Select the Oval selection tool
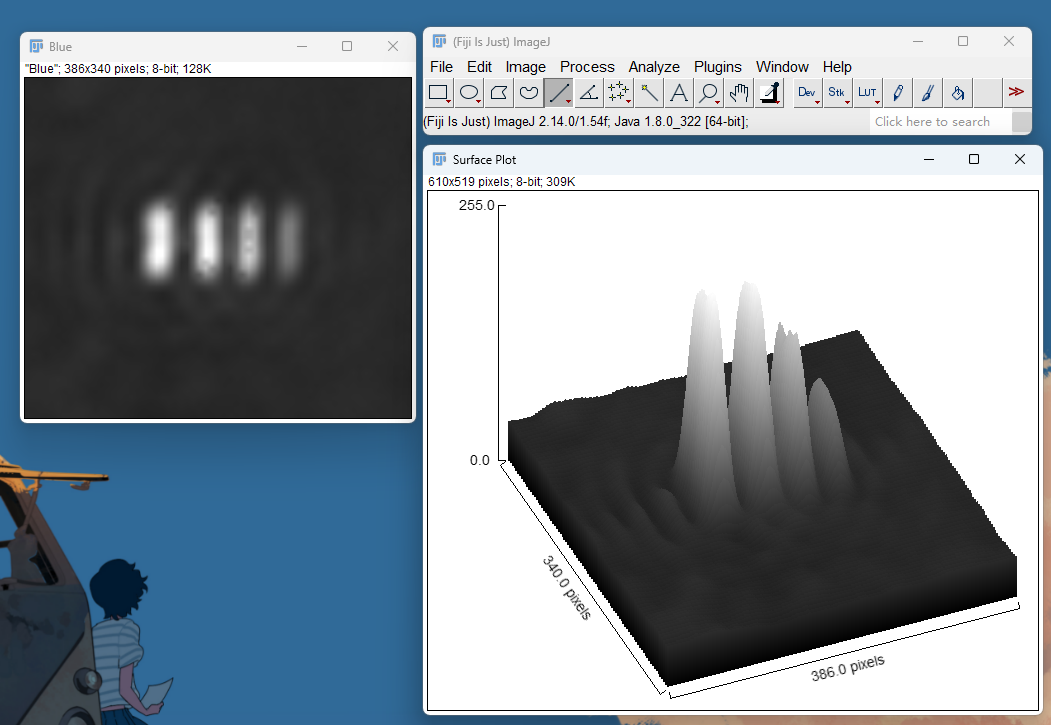 [469, 92]
